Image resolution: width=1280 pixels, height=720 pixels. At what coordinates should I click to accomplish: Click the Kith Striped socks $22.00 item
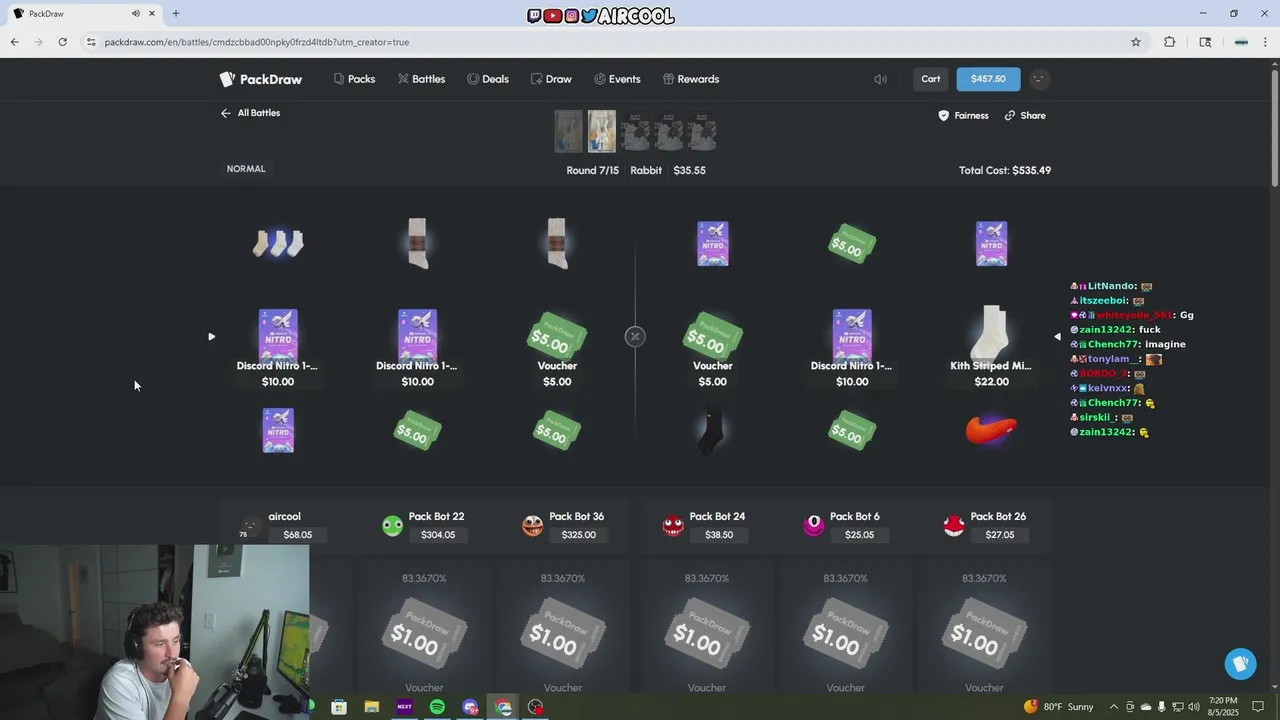click(x=991, y=345)
